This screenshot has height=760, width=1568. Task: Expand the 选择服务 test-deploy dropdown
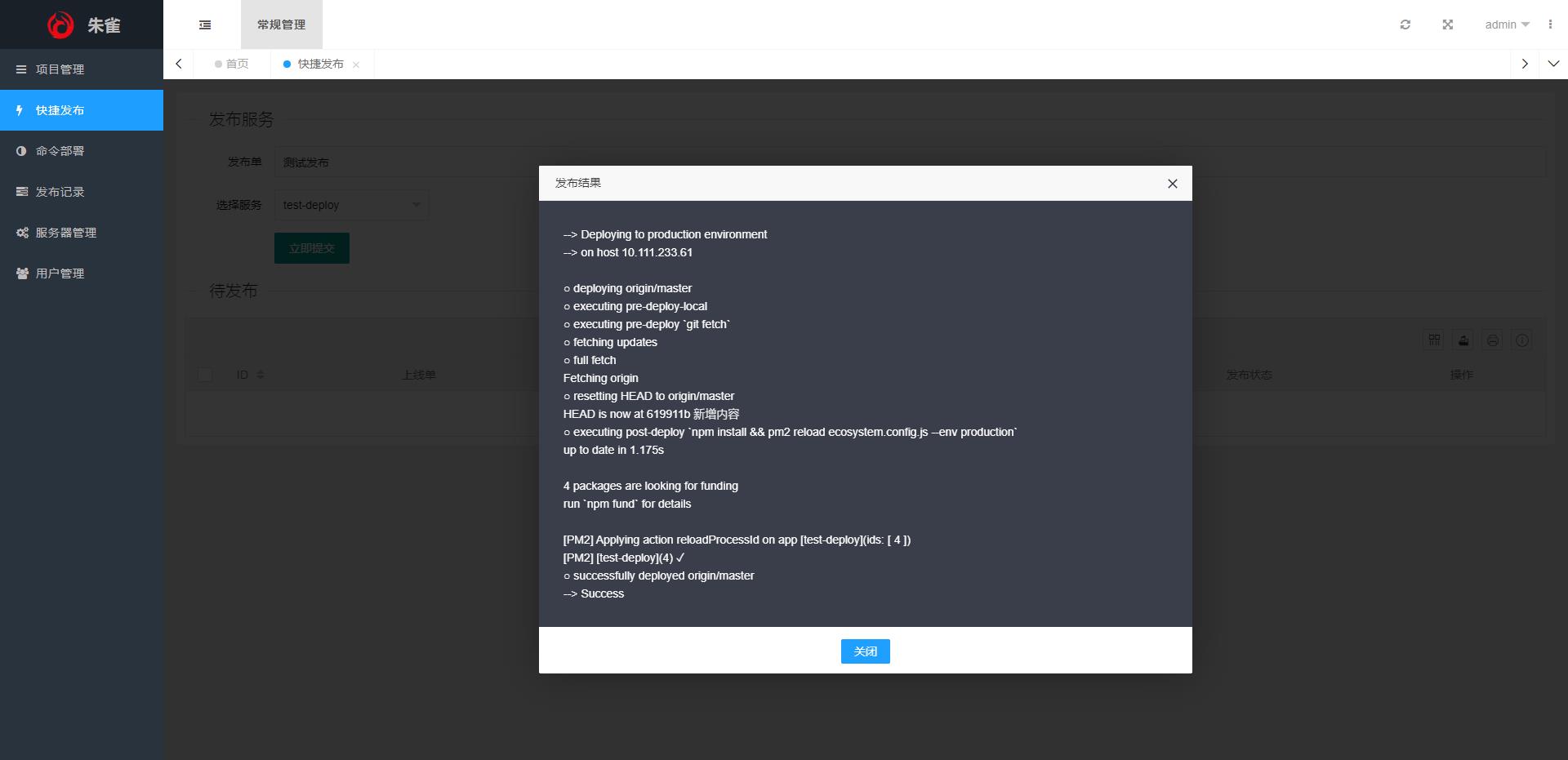click(351, 205)
